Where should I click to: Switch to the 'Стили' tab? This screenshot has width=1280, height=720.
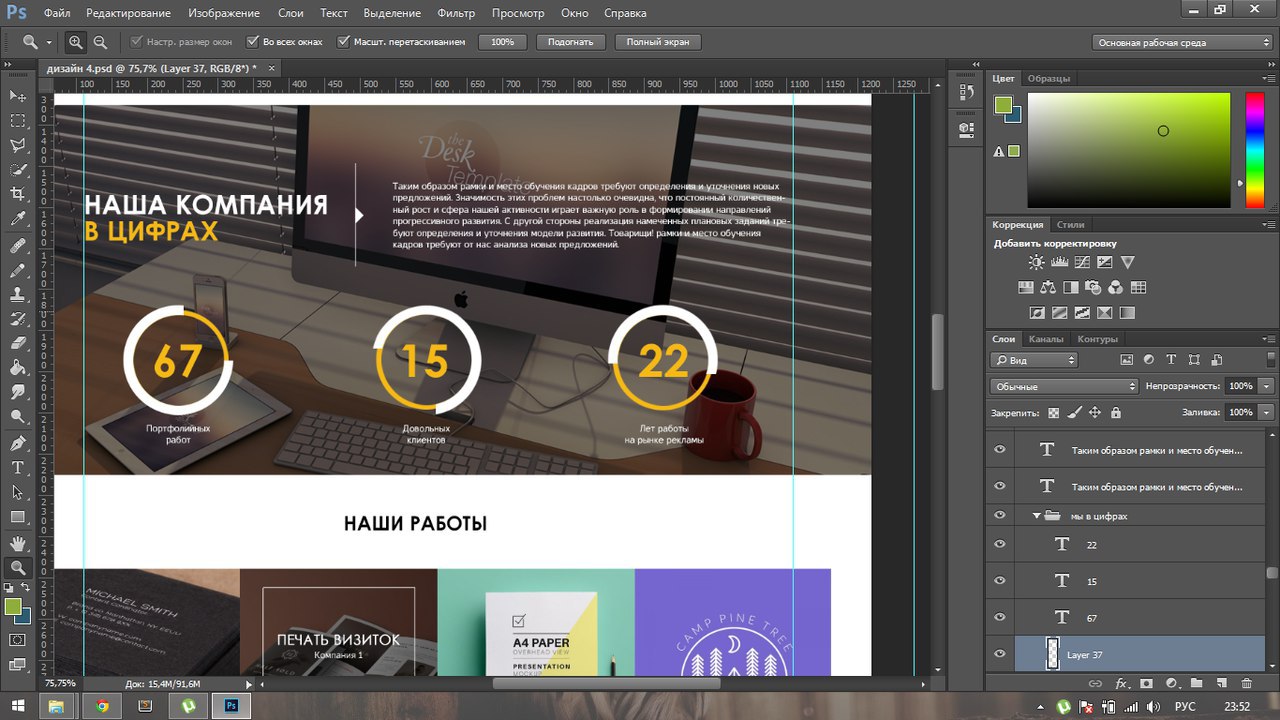click(1070, 224)
